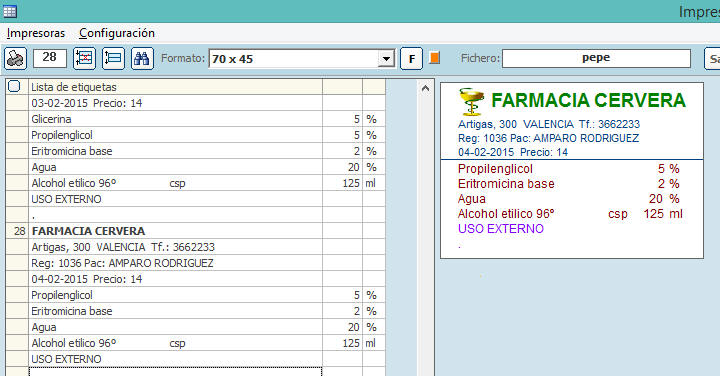Open the Formato dropdown arrow
The width and height of the screenshot is (720, 376).
click(x=386, y=59)
